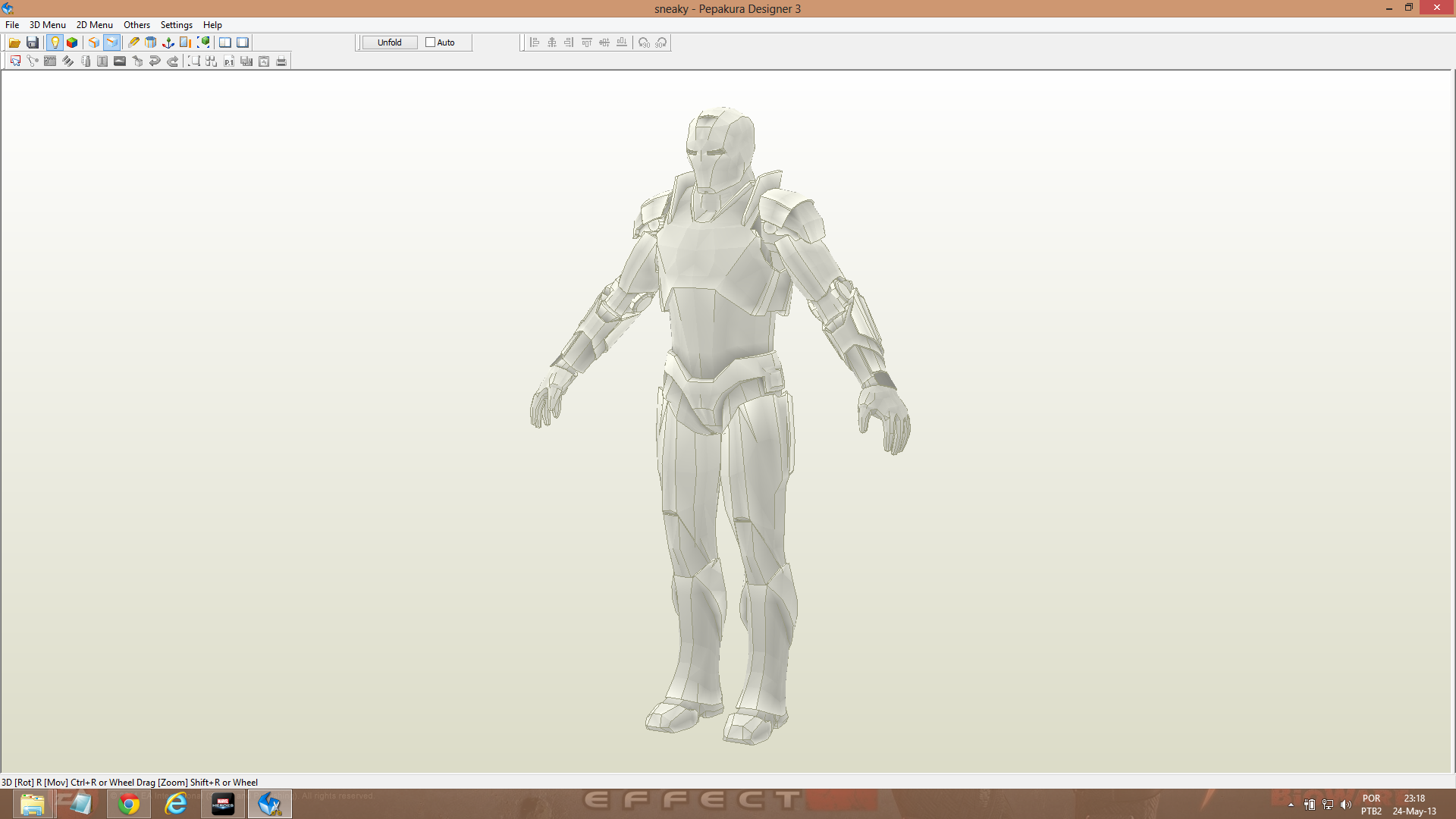
Task: Click the four-squares arrange parts icon
Action: 212,61
